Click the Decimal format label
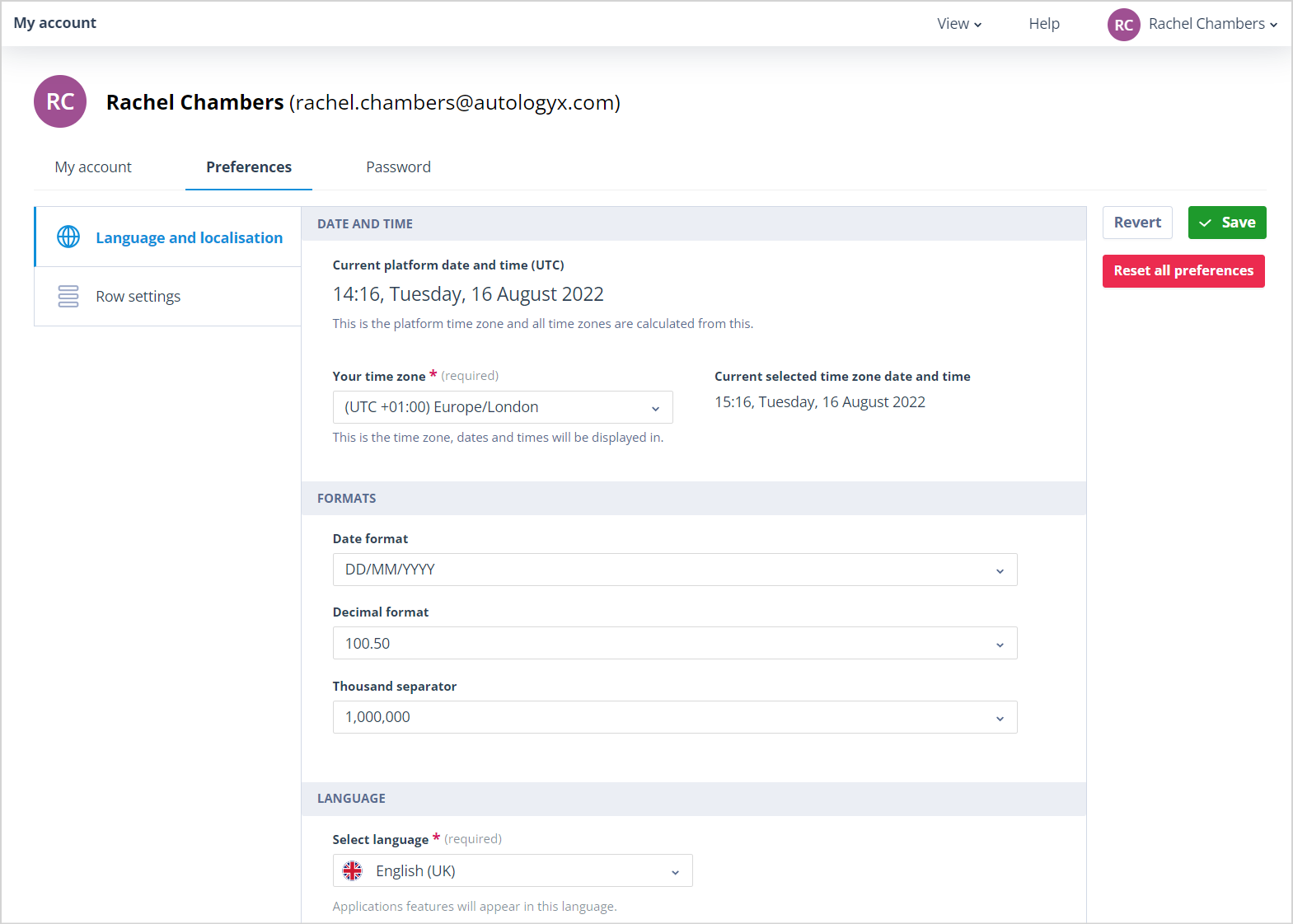 coord(381,612)
